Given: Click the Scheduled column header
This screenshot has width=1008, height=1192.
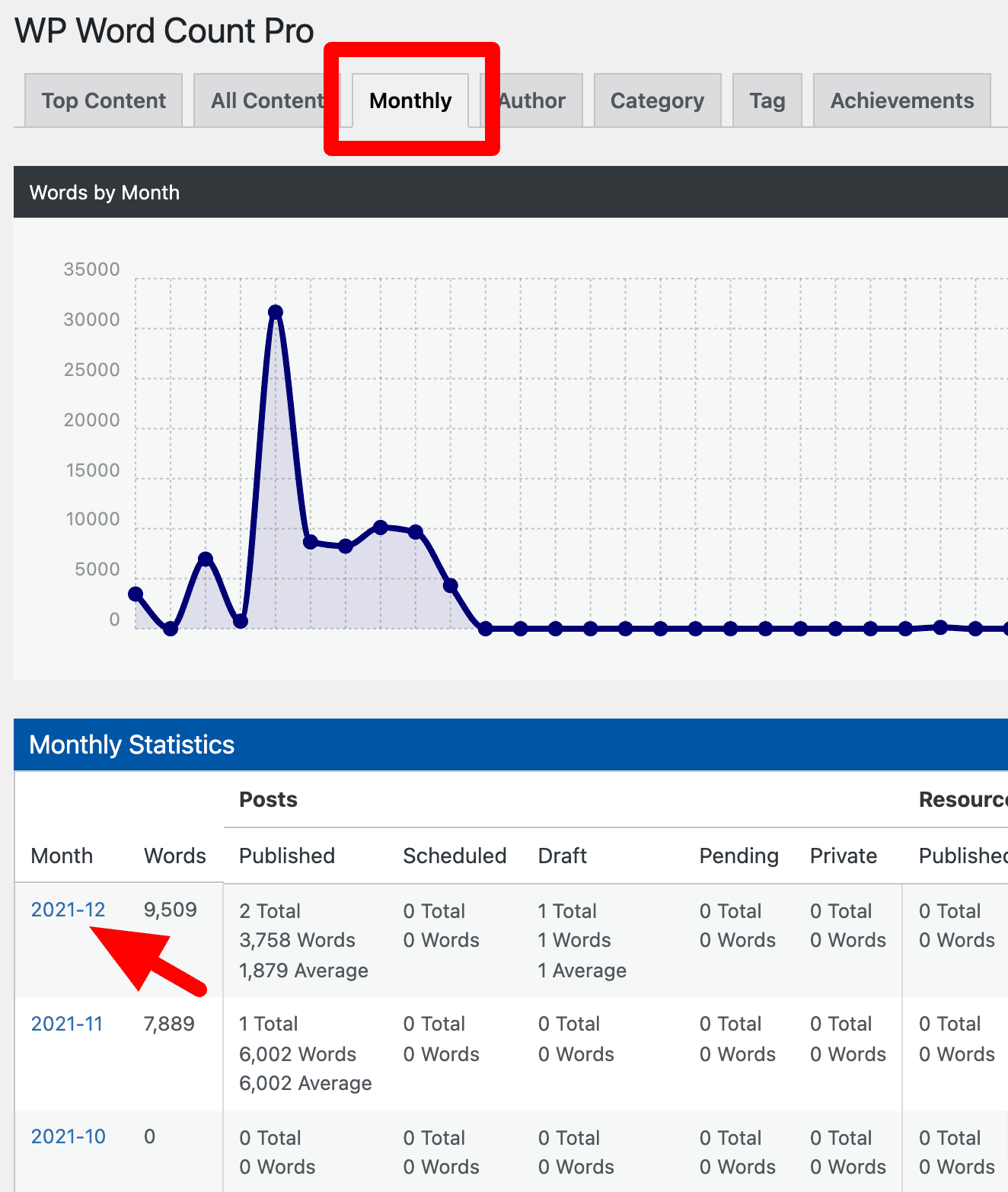Looking at the screenshot, I should [x=455, y=856].
